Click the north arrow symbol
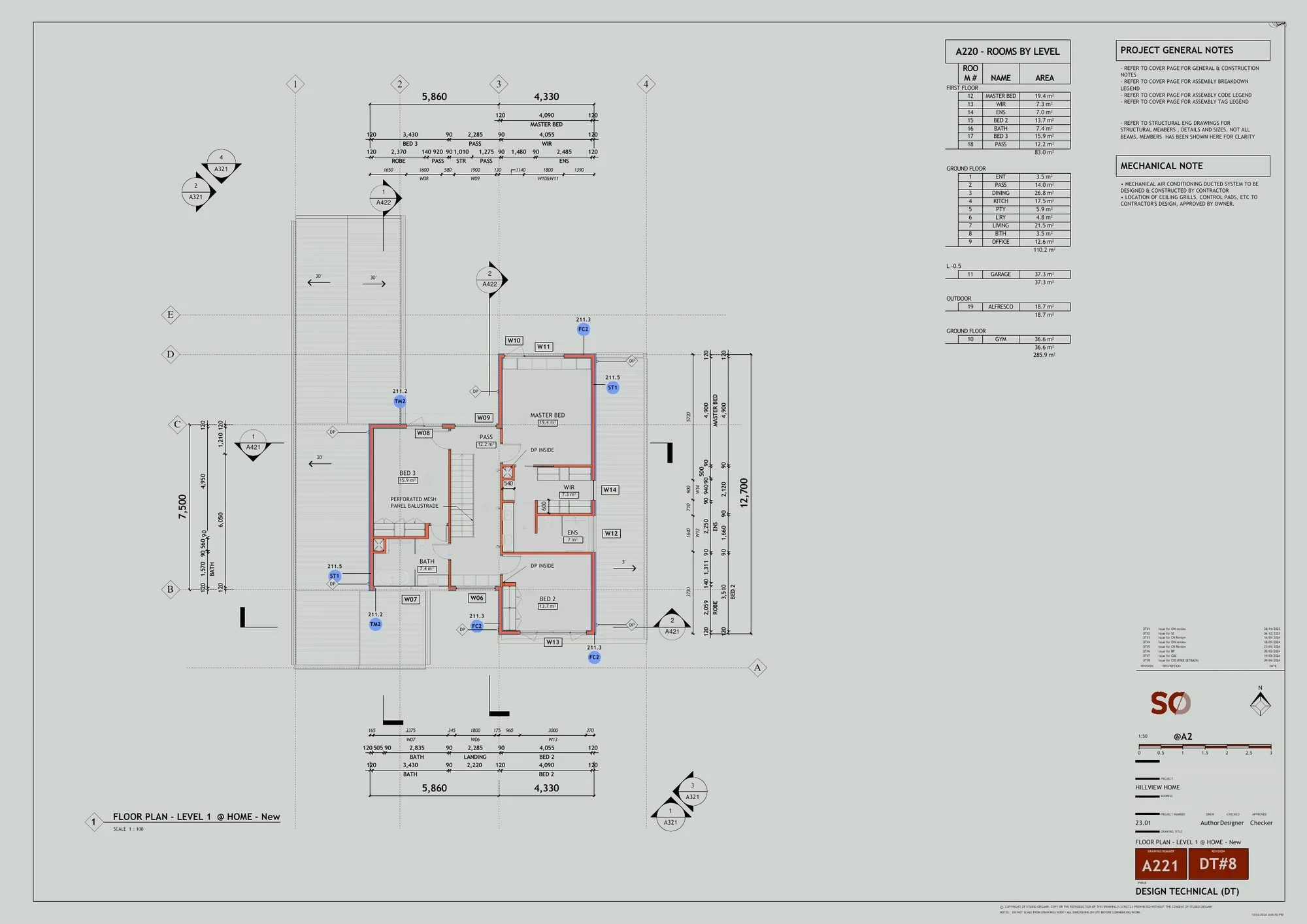Viewport: 1307px width, 924px height. [x=1261, y=701]
